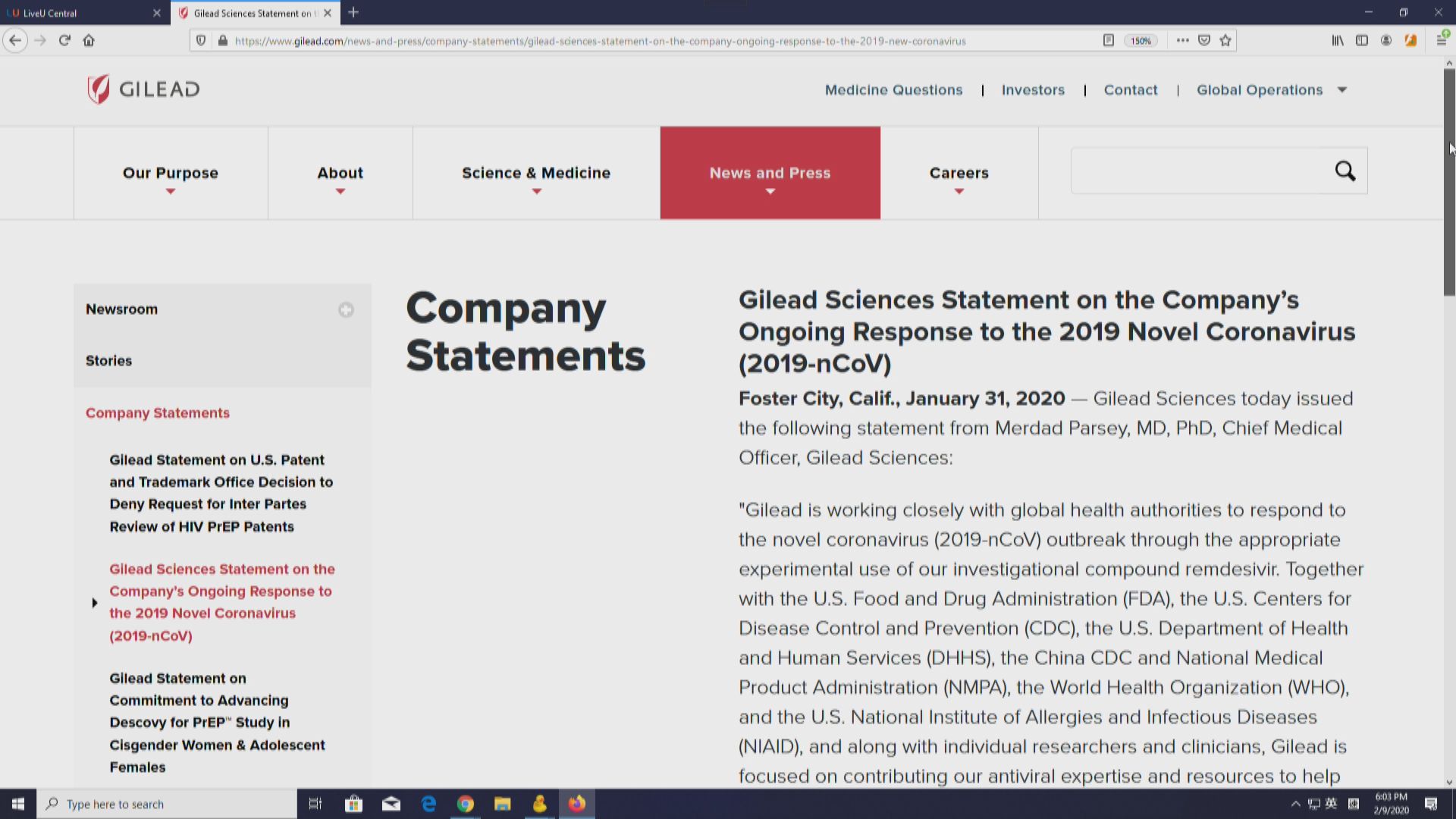
Task: Click the browser home icon
Action: [89, 40]
